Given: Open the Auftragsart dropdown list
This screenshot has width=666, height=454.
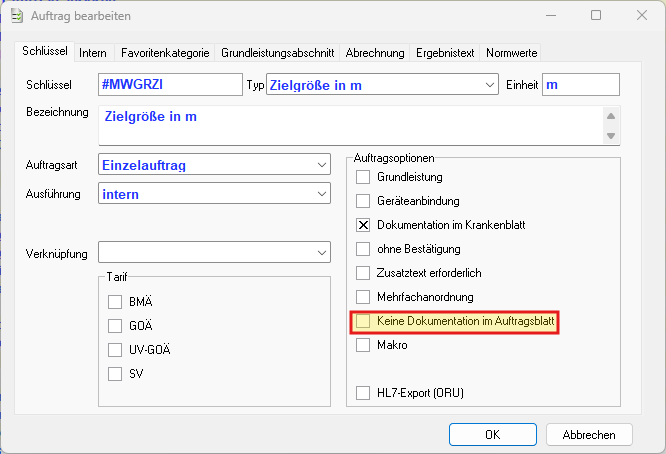Looking at the screenshot, I should pyautogui.click(x=320, y=164).
